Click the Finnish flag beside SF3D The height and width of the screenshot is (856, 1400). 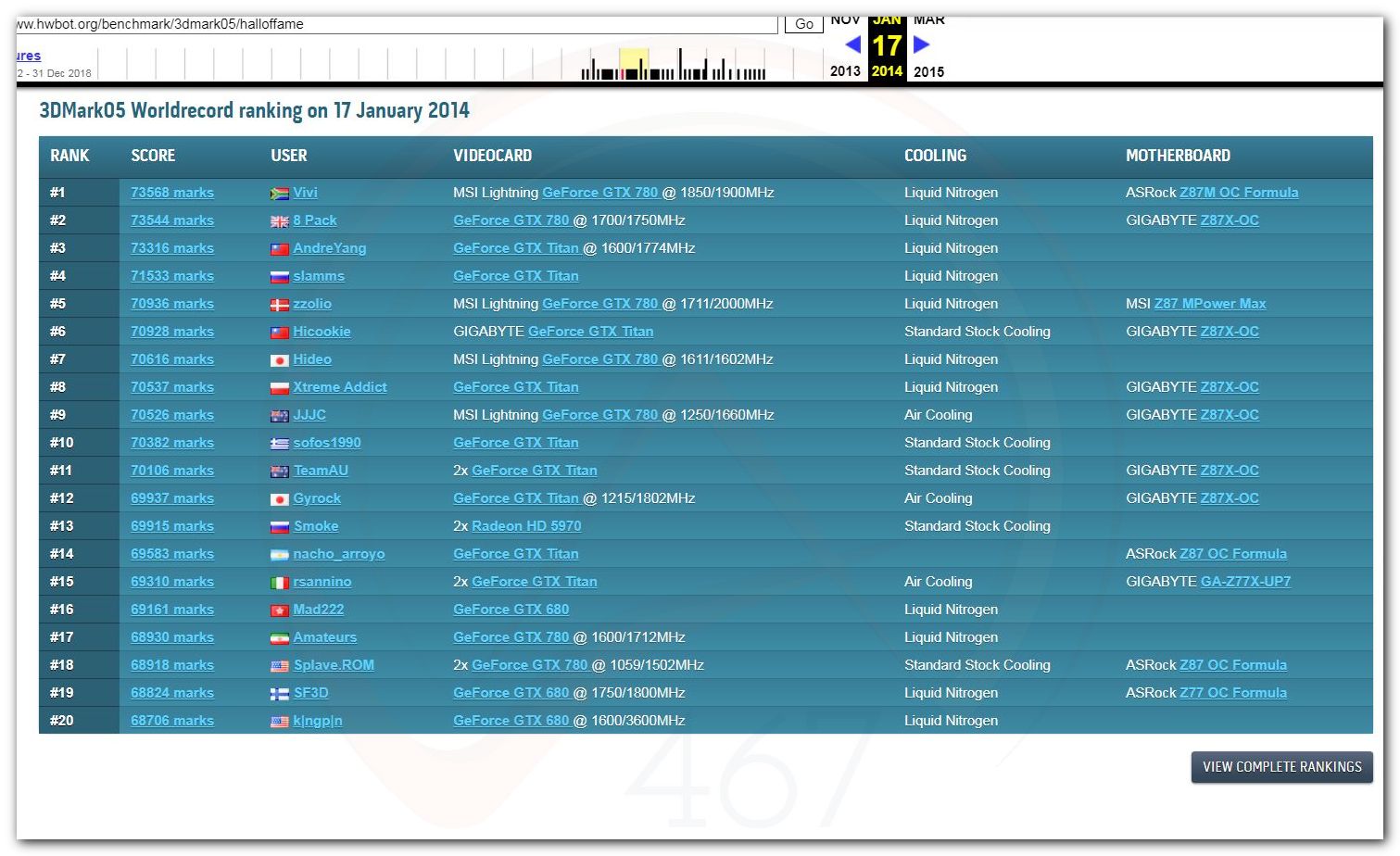coord(279,694)
